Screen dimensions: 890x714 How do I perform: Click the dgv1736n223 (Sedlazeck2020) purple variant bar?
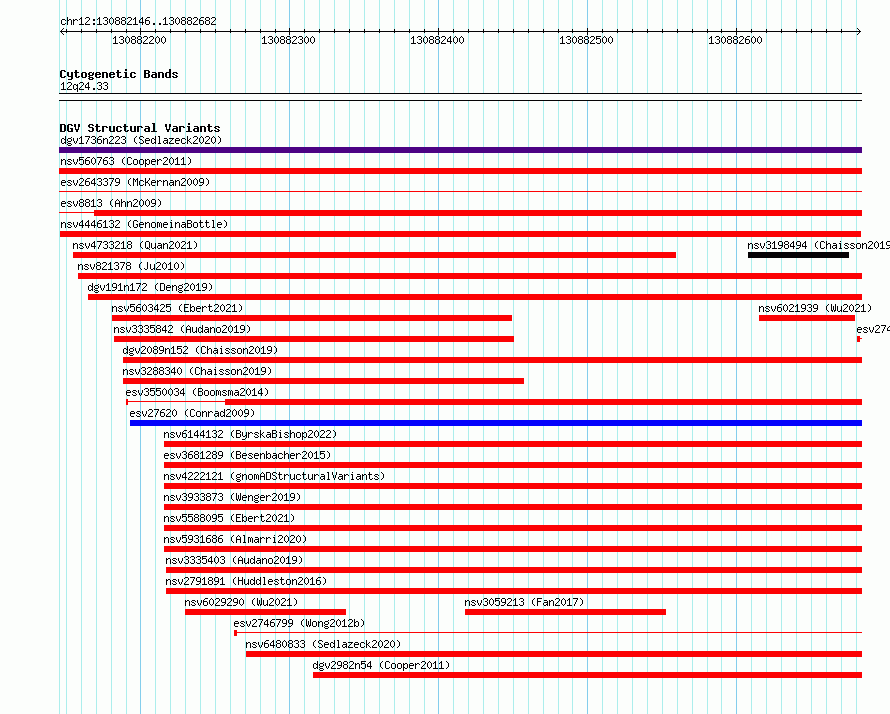pos(460,150)
